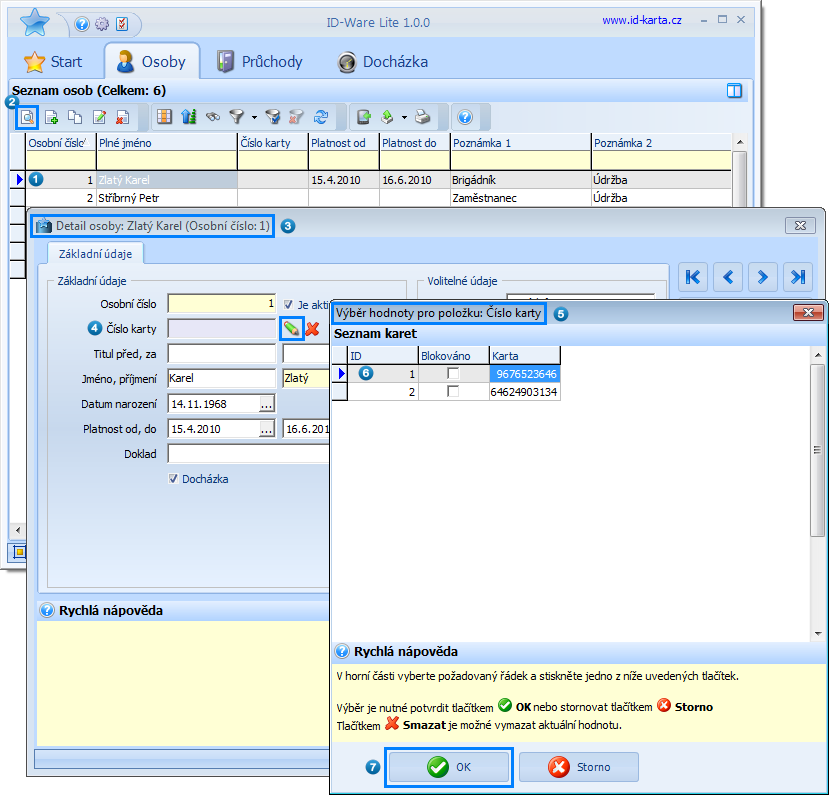
Task: Open record detail magnifier toolbar icon
Action: pyautogui.click(x=27, y=117)
